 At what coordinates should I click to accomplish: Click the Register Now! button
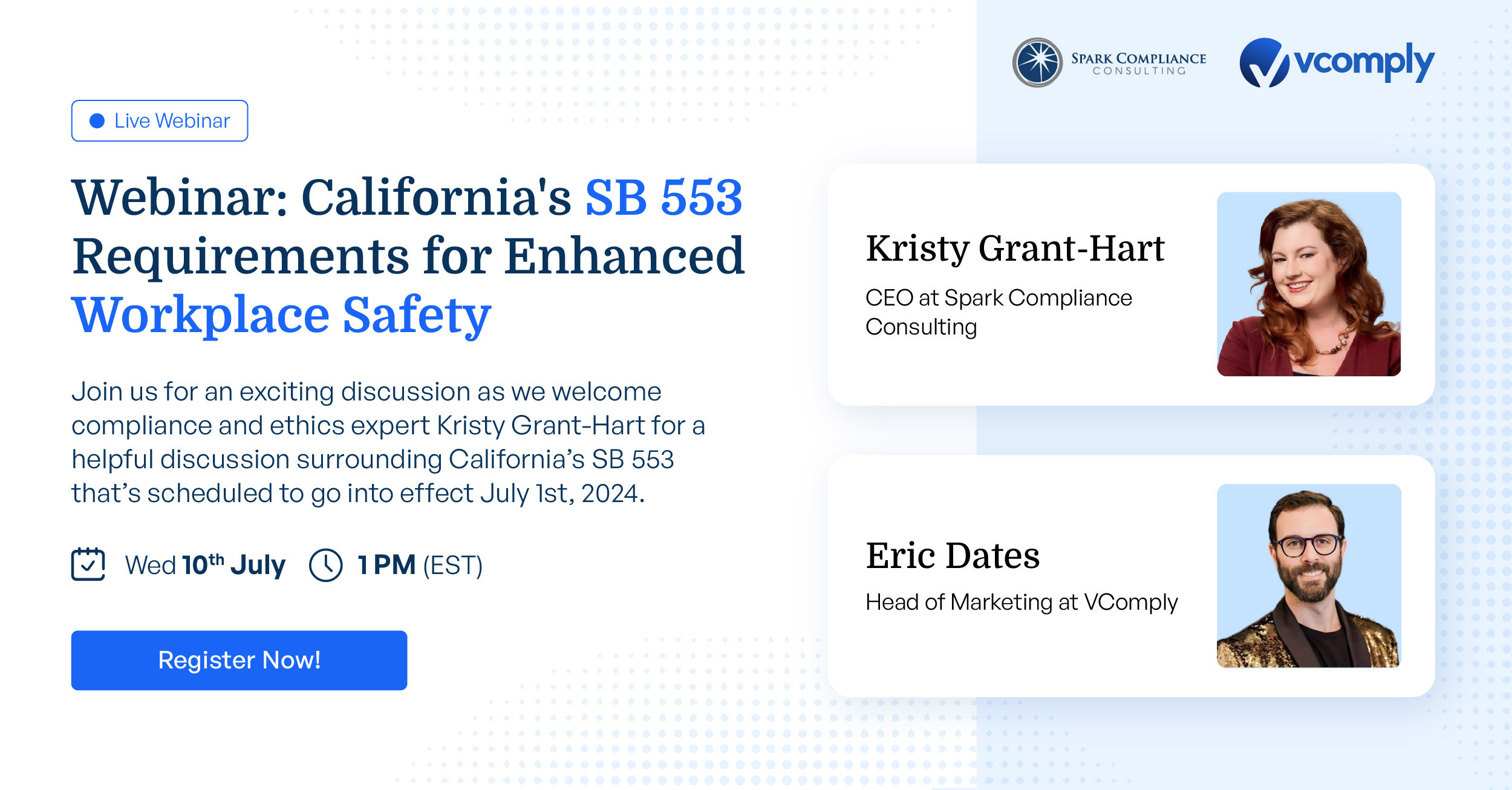pyautogui.click(x=239, y=660)
